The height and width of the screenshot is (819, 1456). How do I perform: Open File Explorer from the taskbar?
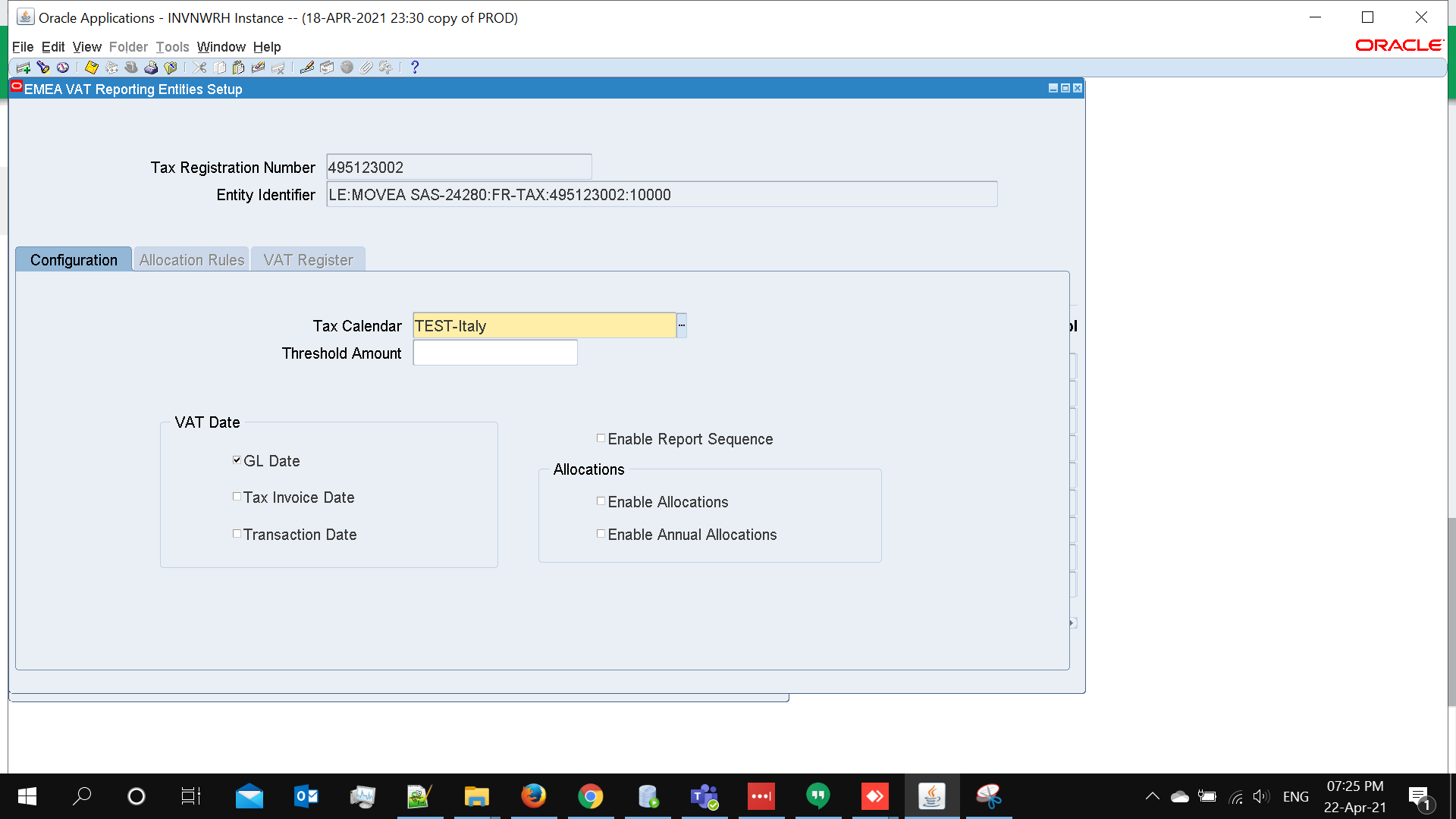pyautogui.click(x=477, y=796)
